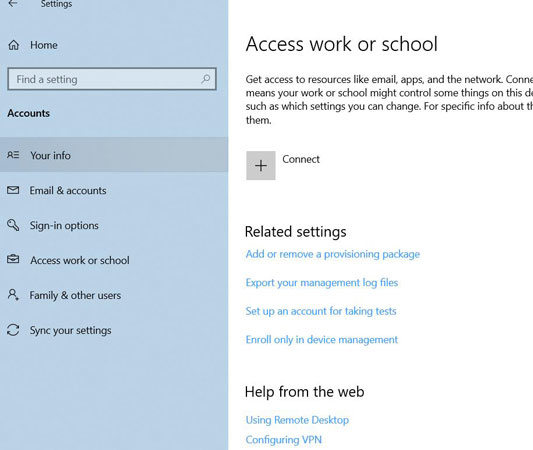Go back with the arrow next to Settings
The width and height of the screenshot is (533, 450).
[13, 4]
